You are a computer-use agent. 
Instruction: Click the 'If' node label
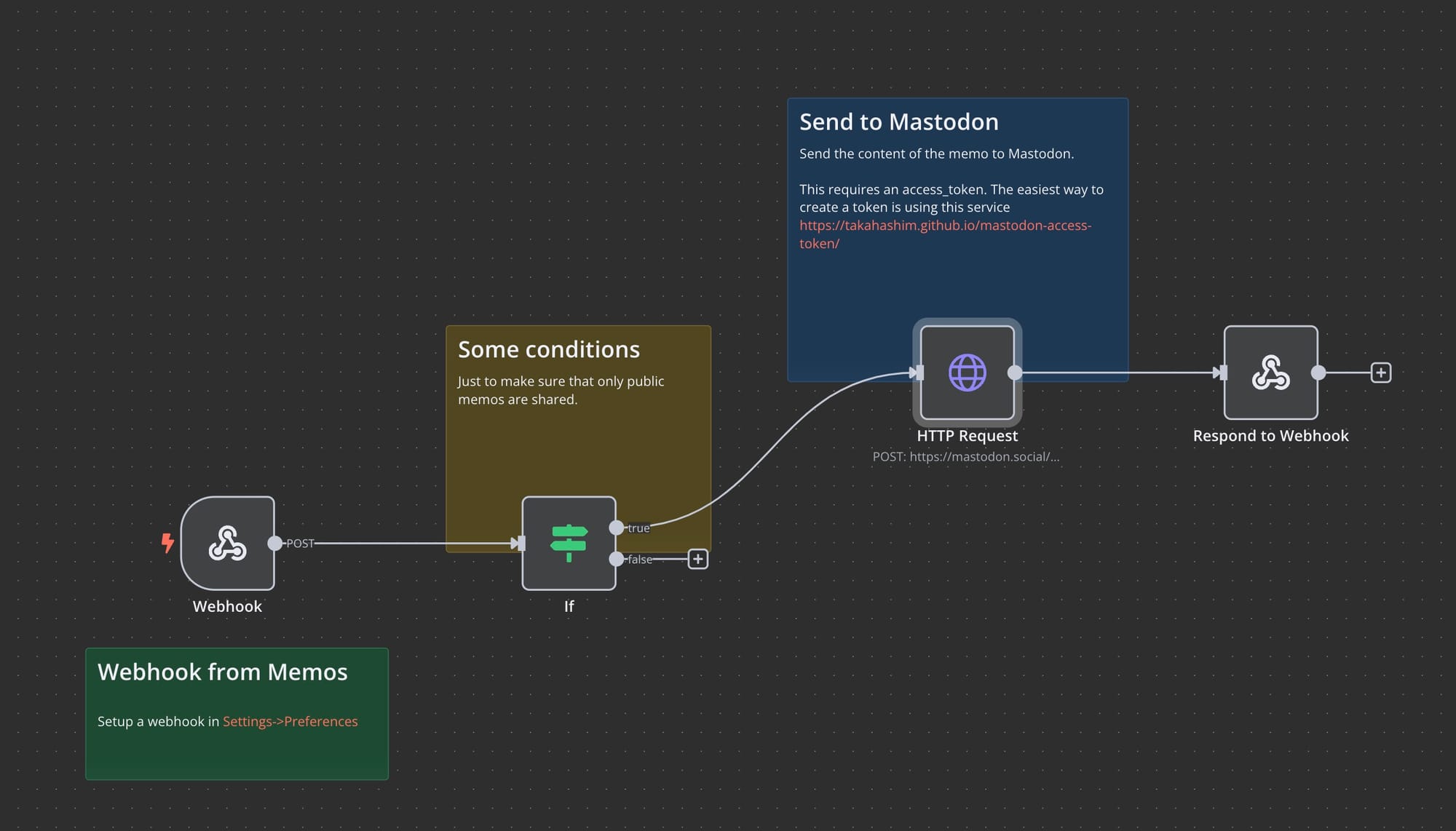[x=569, y=606]
